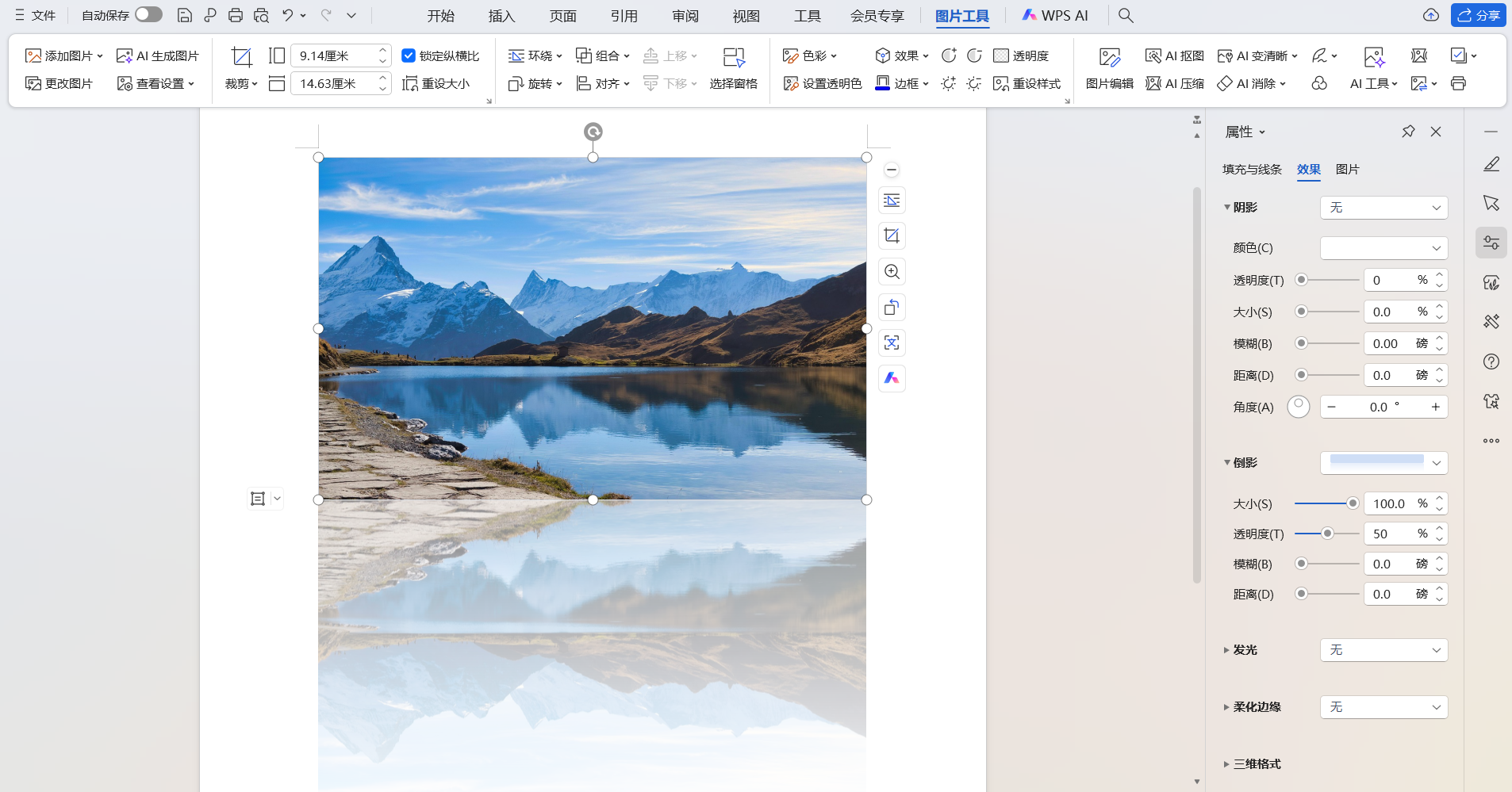Screen dimensions: 1512x792
Task: Increase shadow angle with plus button
Action: point(1435,407)
